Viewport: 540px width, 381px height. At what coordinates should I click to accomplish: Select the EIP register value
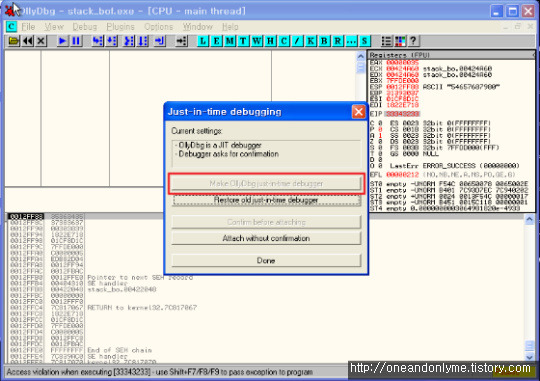(402, 114)
